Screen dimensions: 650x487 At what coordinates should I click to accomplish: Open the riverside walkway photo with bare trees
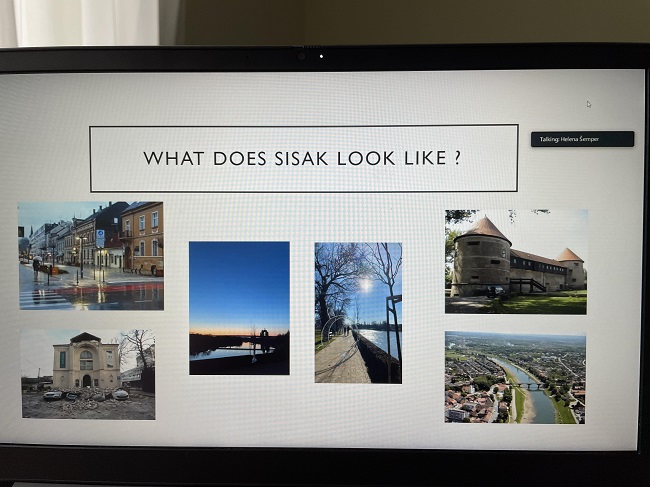[x=358, y=312]
